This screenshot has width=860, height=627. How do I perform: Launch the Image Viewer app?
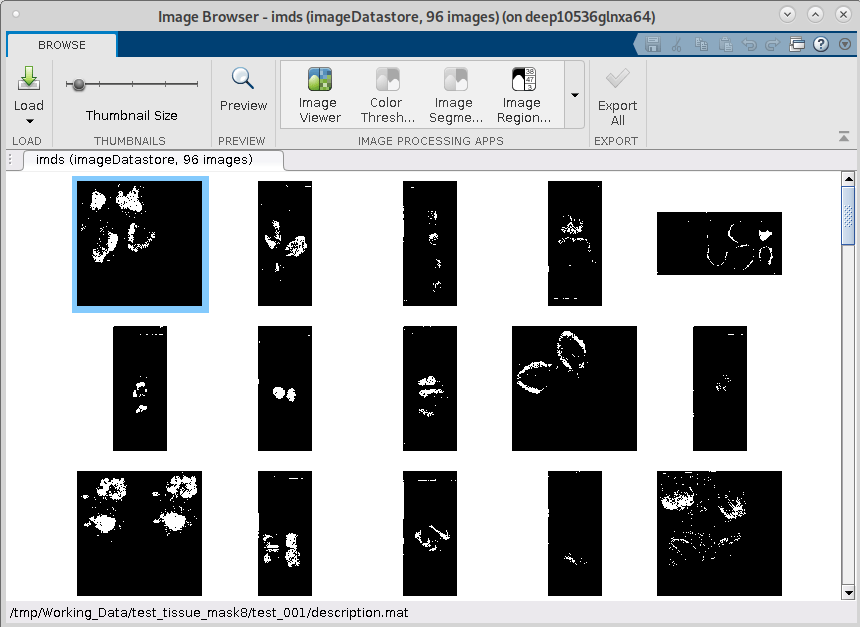click(x=319, y=95)
